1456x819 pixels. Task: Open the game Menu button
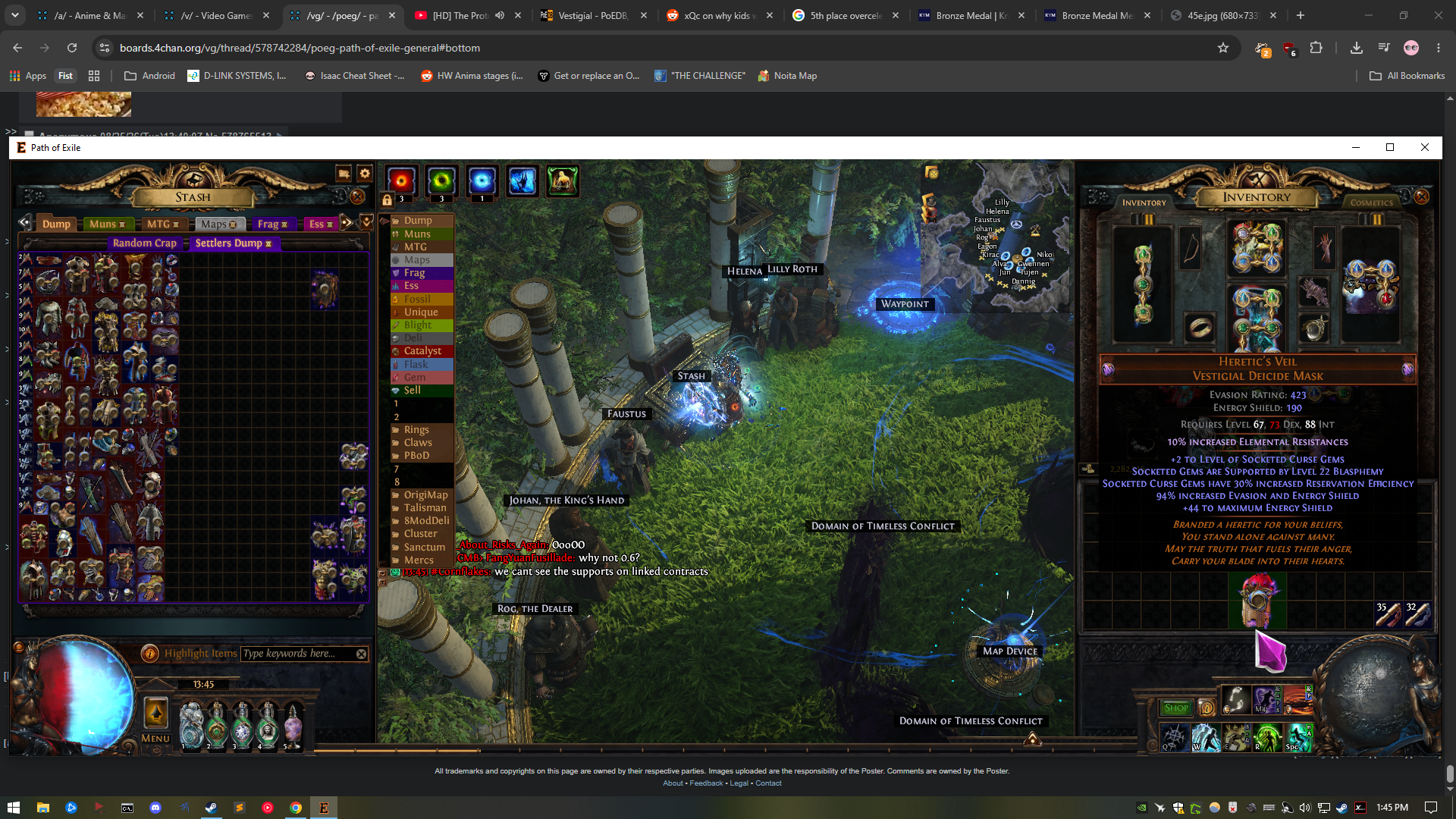(x=155, y=739)
